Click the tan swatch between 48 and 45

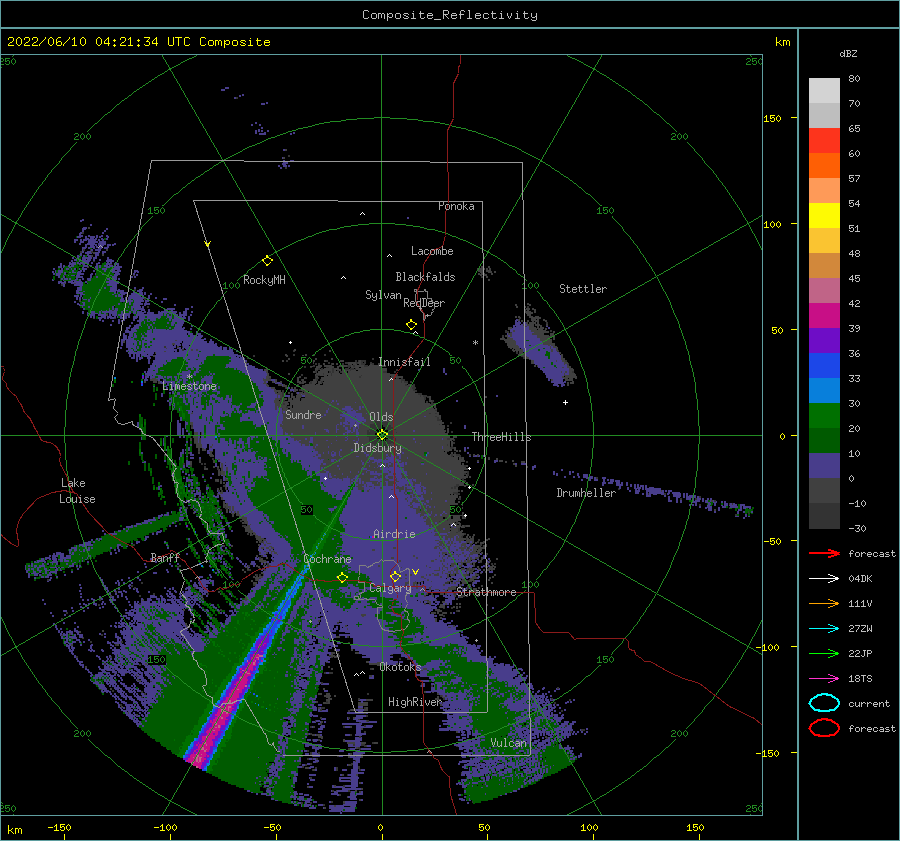(824, 266)
